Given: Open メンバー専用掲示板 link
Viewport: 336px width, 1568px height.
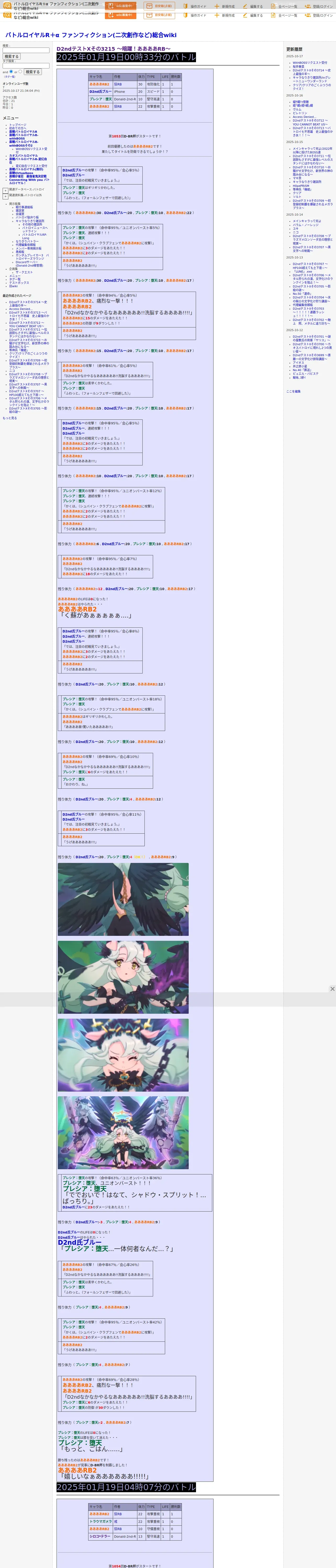Looking at the screenshot, I should pyautogui.click(x=29, y=248).
